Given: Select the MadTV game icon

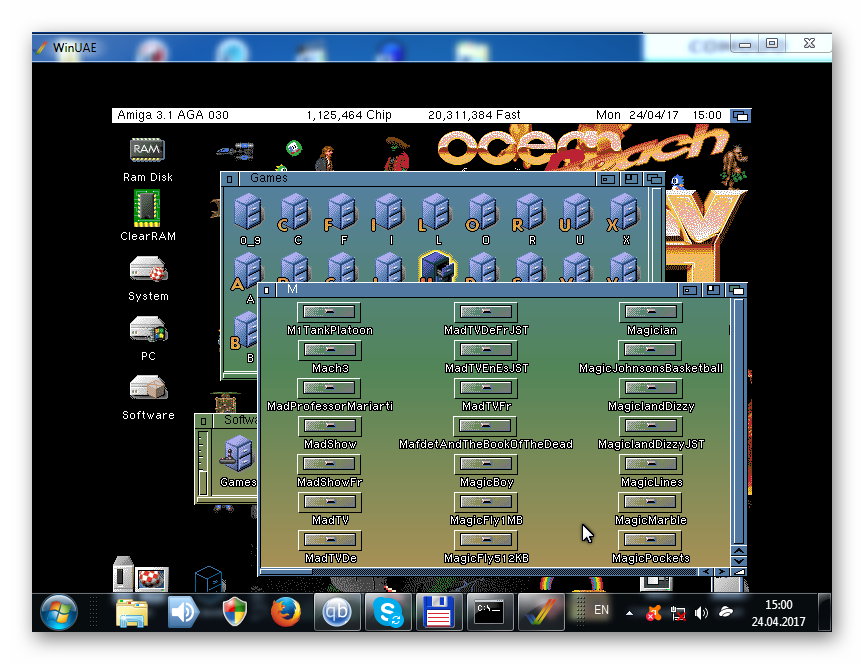Looking at the screenshot, I should click(330, 502).
